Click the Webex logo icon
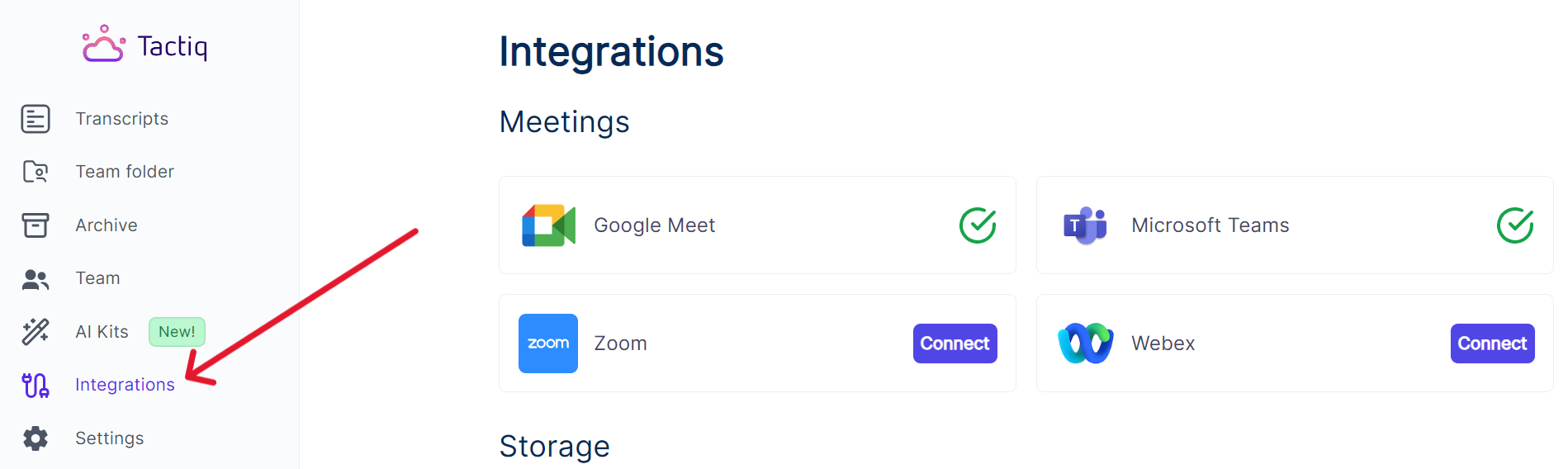 pyautogui.click(x=1085, y=343)
